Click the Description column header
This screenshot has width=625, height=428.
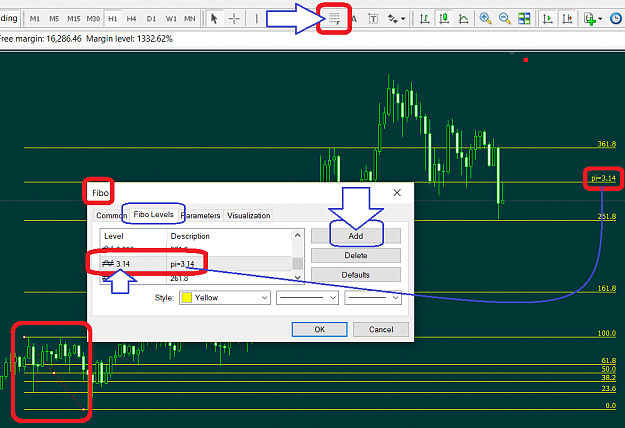tap(230, 236)
